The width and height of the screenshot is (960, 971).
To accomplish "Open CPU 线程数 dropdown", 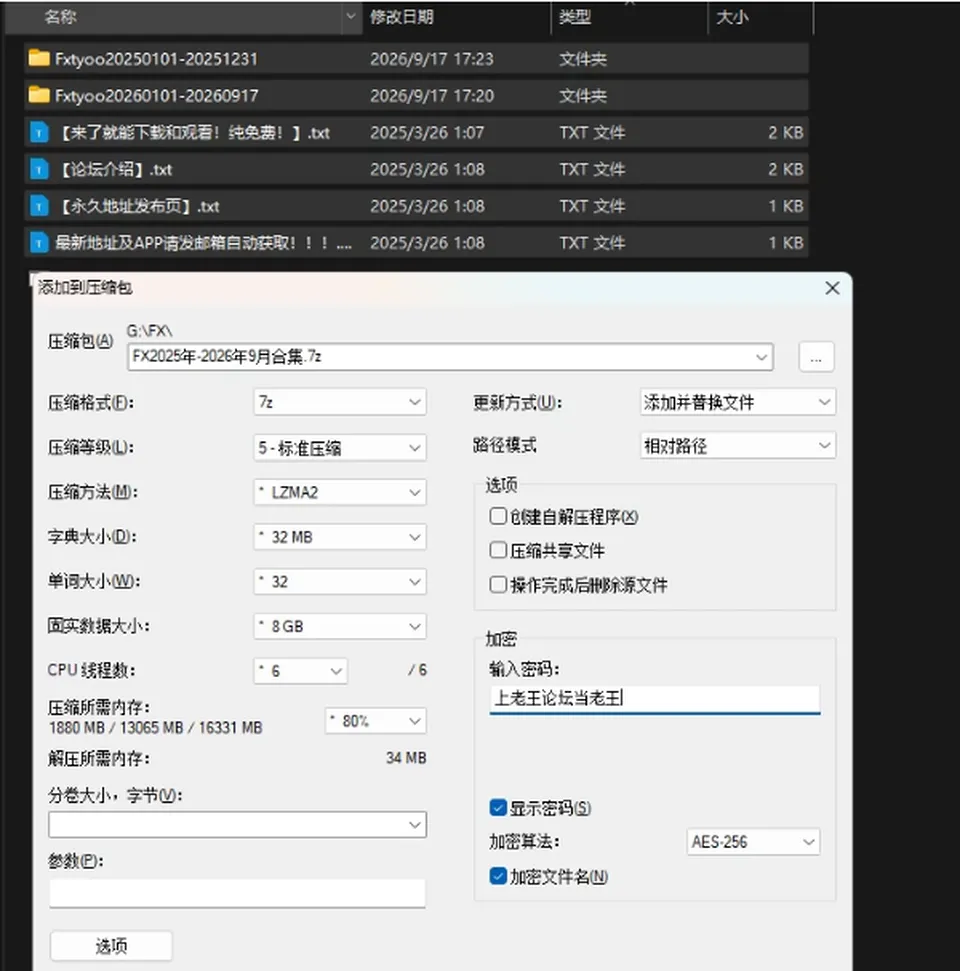I will click(300, 671).
